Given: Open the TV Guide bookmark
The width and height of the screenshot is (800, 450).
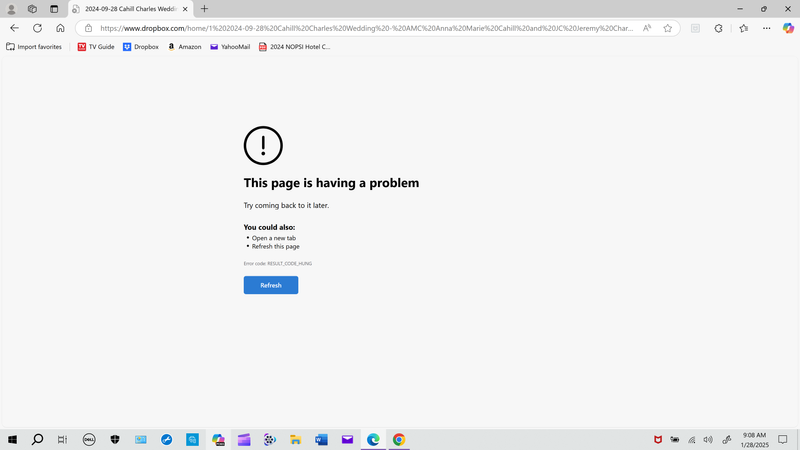Looking at the screenshot, I should click(96, 46).
